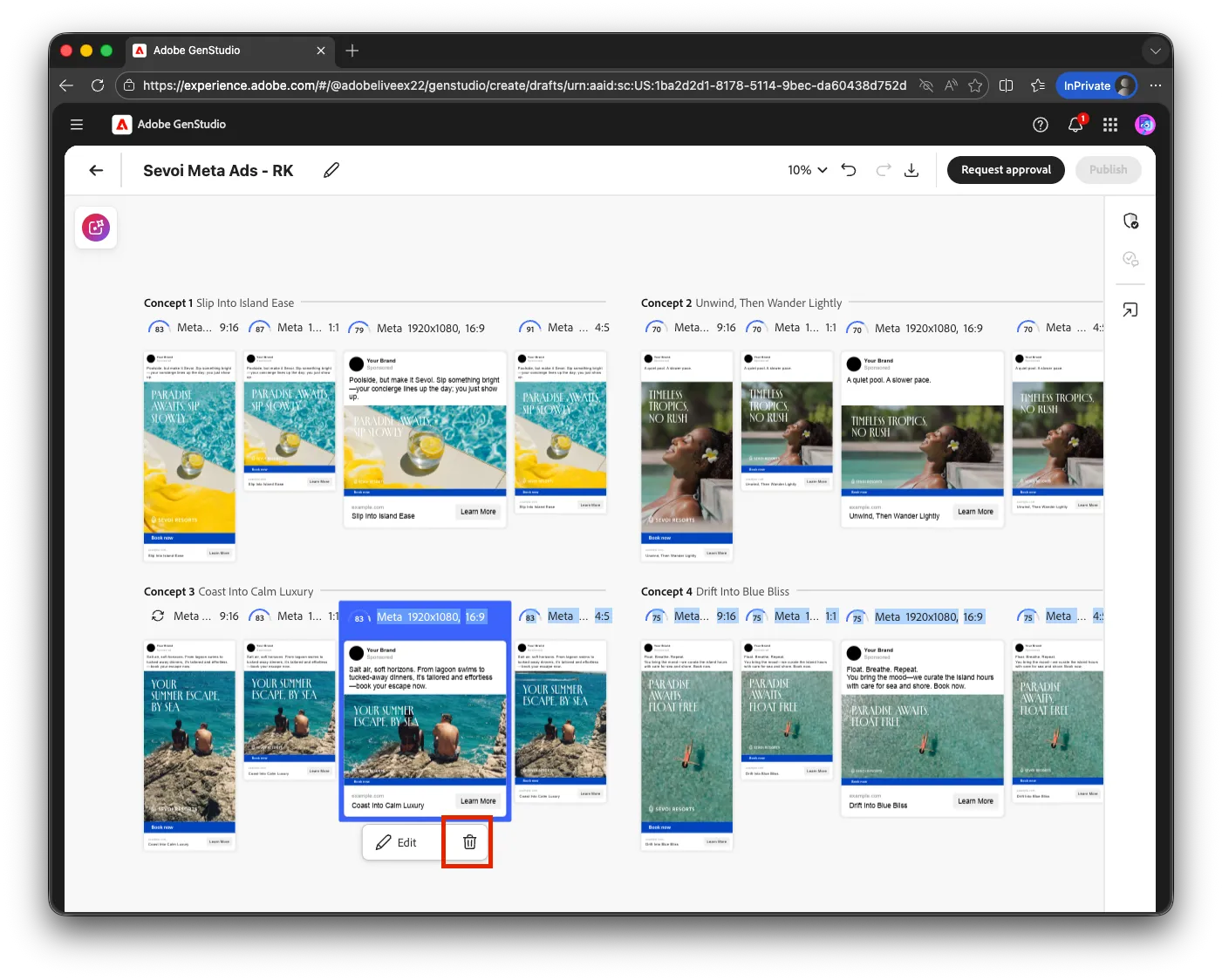
Task: Open the app switcher grid
Action: click(1110, 125)
